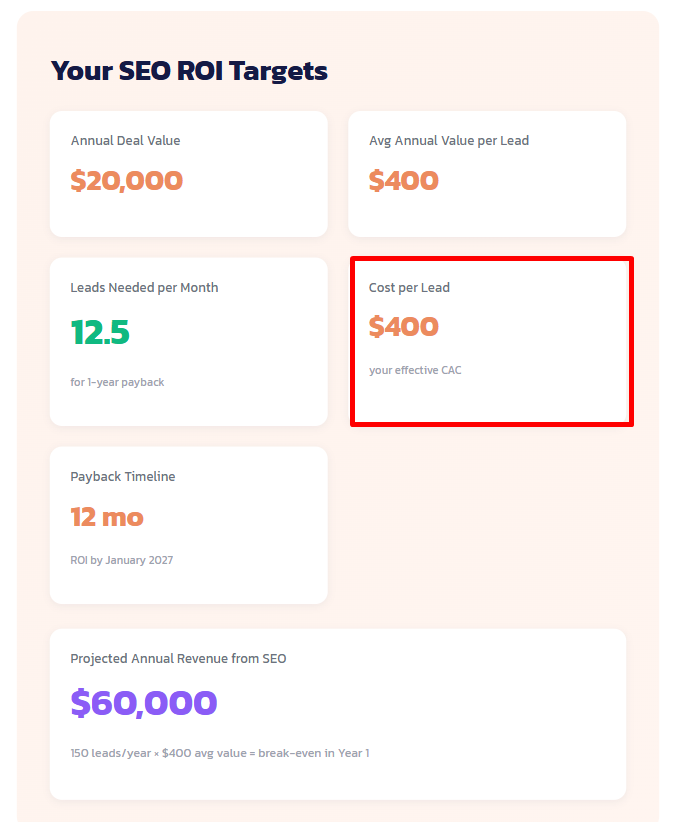This screenshot has height=822, width=681.
Task: Select the Annual Deal Value card
Action: coord(188,174)
